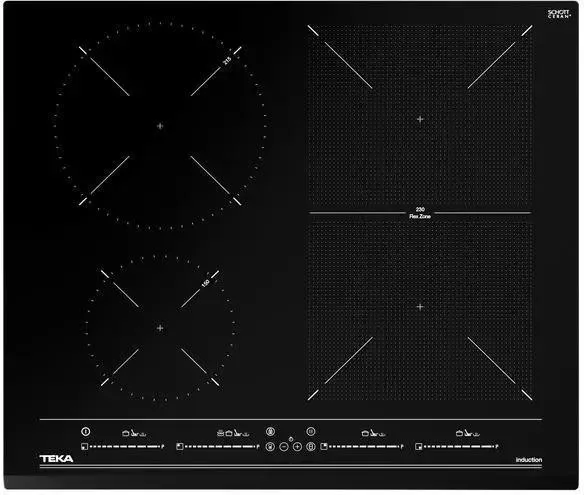Activate the lock icon left of the minus button
Screen dimensions: 584x495
point(270,446)
